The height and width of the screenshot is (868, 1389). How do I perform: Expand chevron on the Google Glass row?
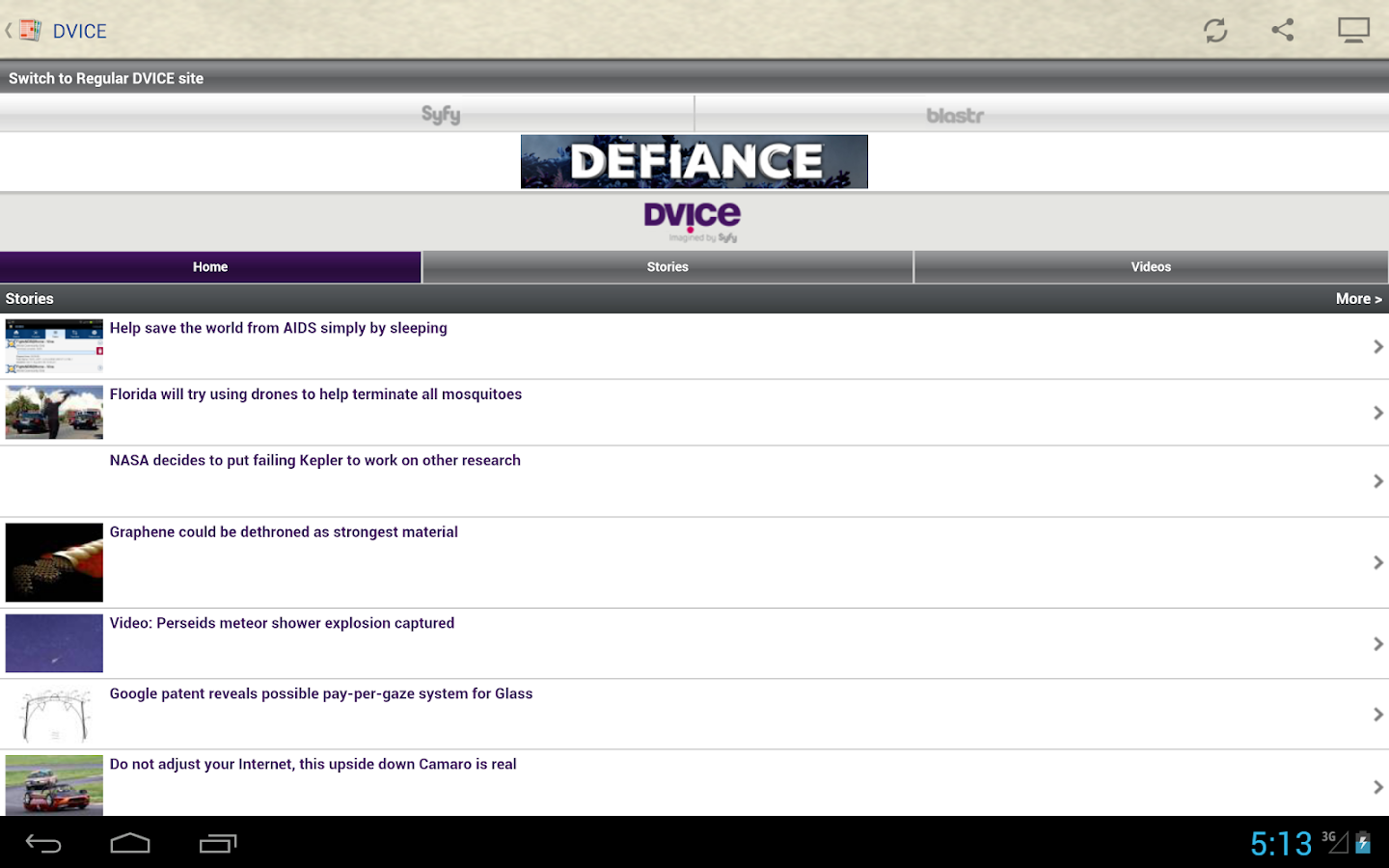[1378, 715]
